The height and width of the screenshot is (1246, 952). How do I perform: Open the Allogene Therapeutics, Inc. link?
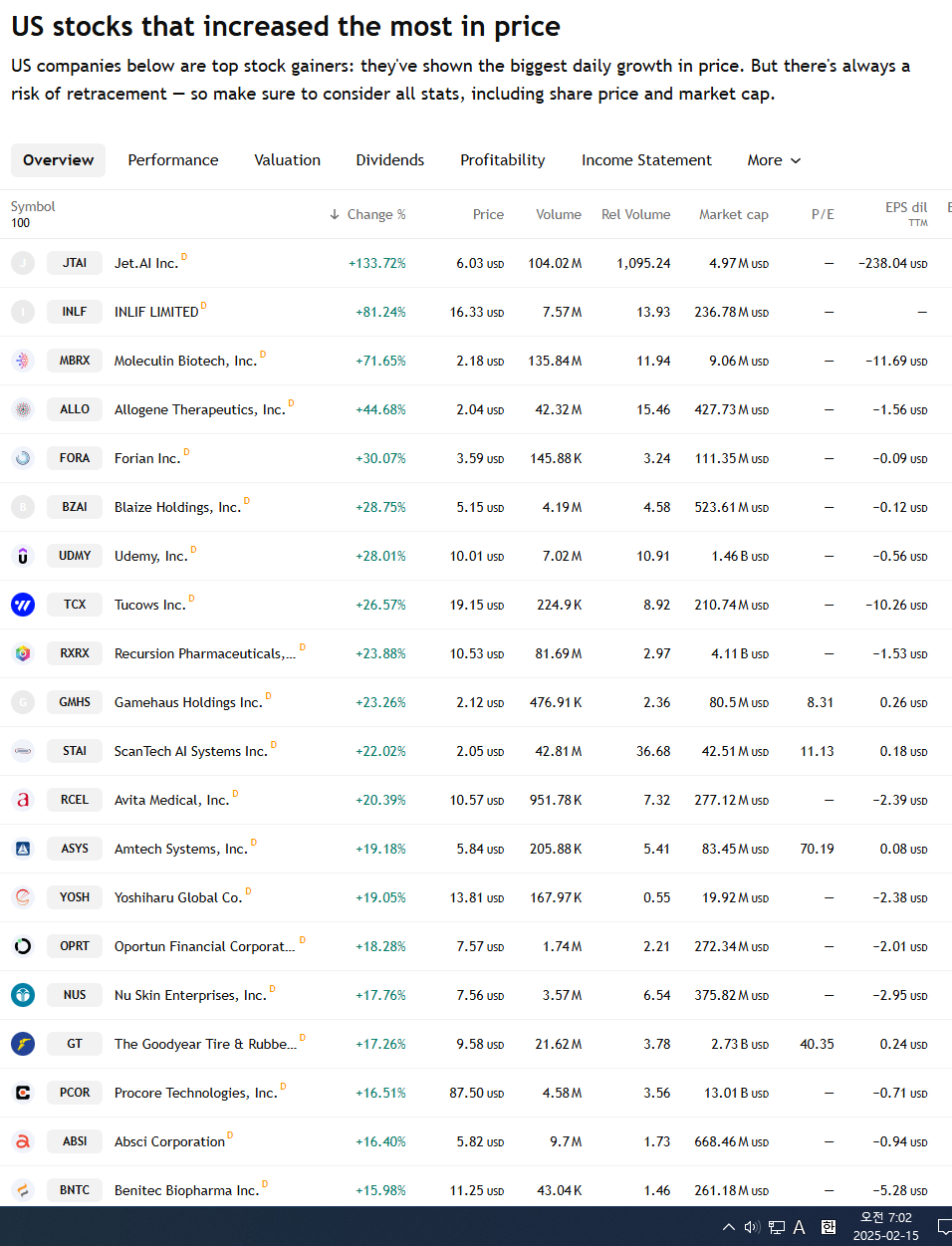tap(200, 409)
